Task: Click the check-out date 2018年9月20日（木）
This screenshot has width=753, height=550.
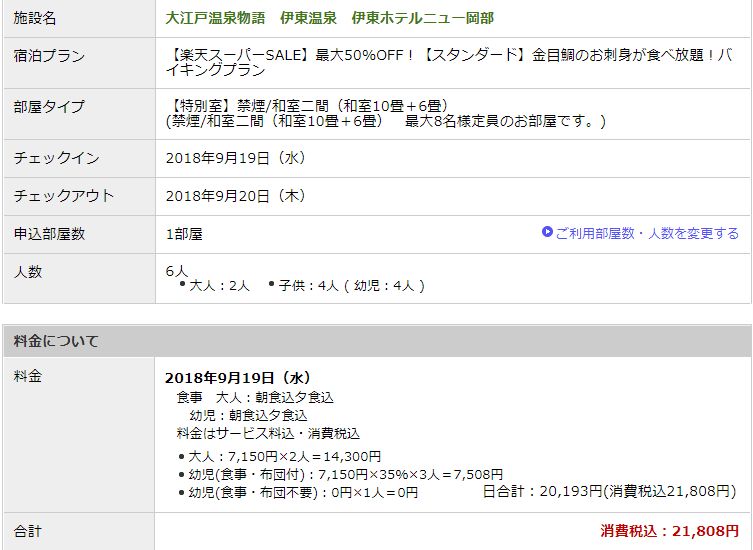Action: click(x=236, y=196)
